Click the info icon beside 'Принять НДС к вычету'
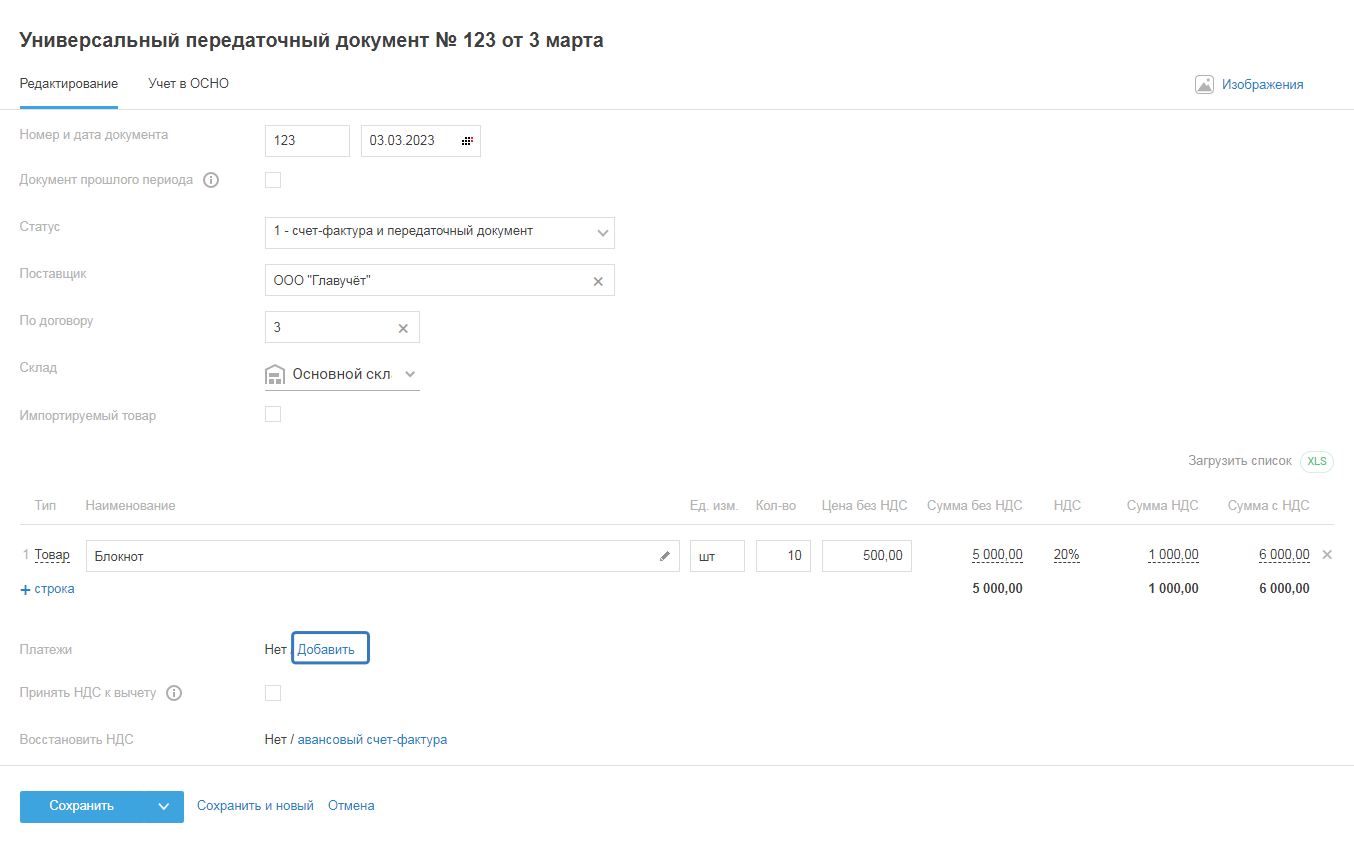This screenshot has height=844, width=1354. [174, 693]
